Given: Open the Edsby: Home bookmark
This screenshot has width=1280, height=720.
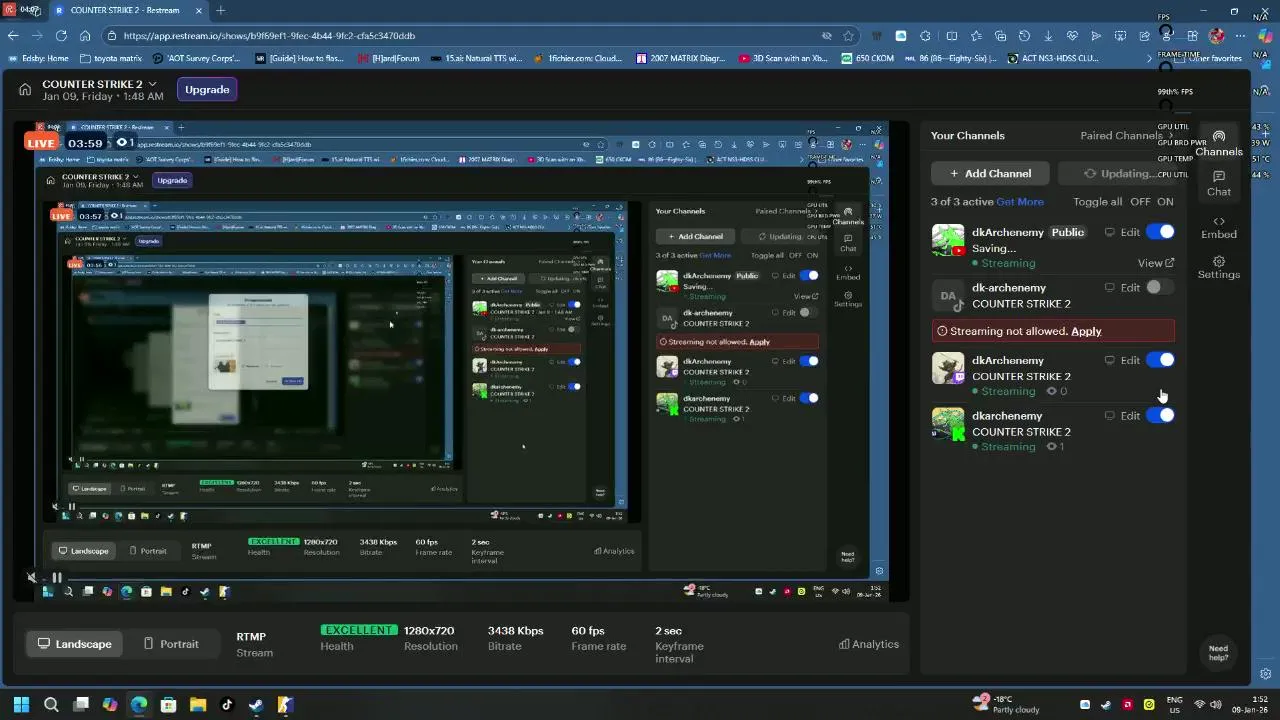Looking at the screenshot, I should pyautogui.click(x=38, y=58).
